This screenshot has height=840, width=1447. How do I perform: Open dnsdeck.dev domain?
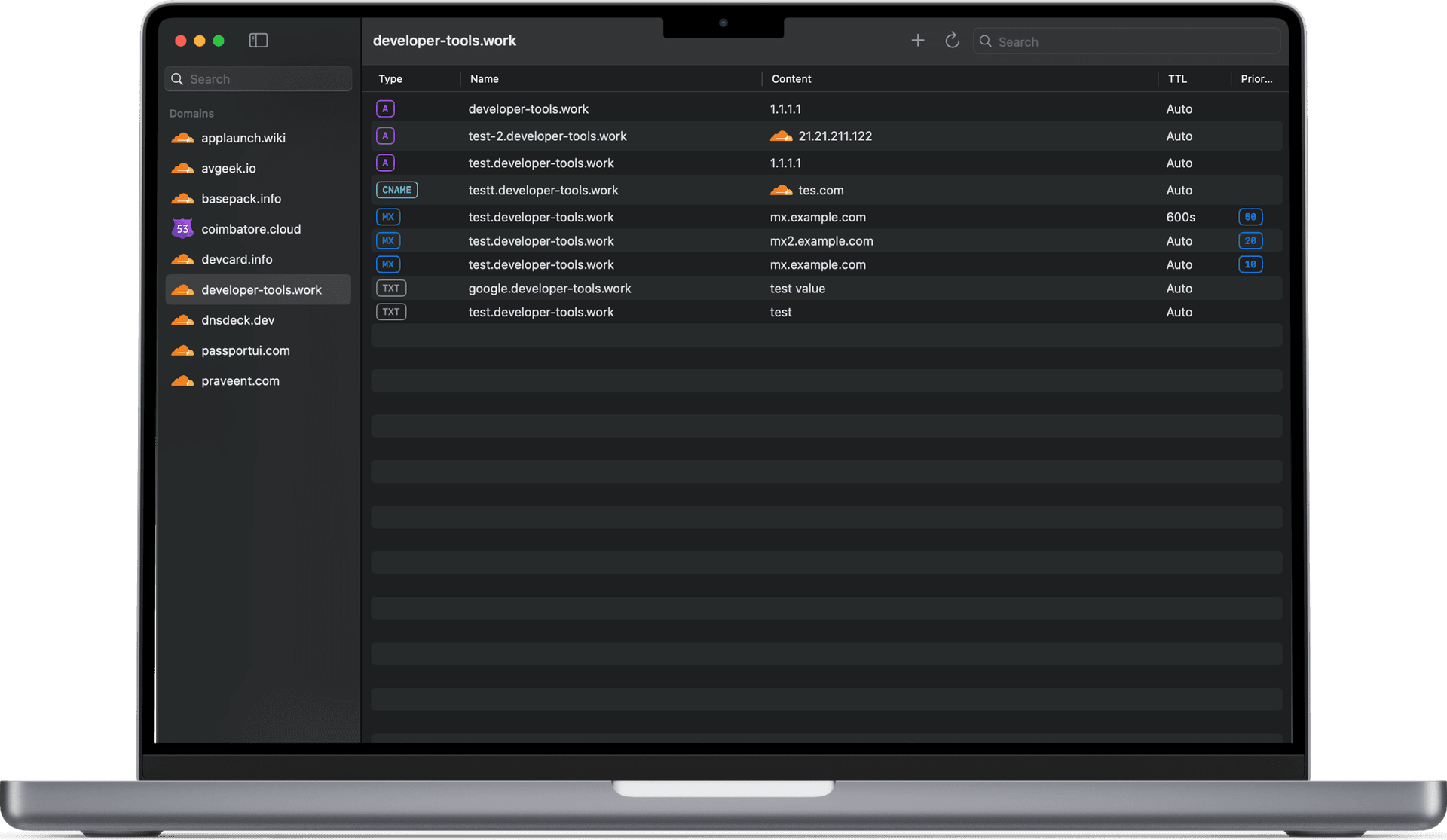coord(237,320)
